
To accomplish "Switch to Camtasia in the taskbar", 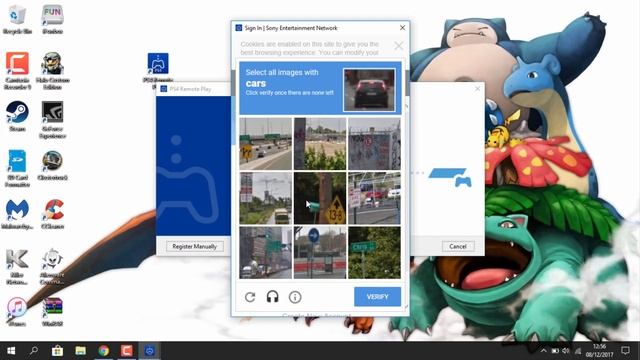I will click(x=127, y=351).
